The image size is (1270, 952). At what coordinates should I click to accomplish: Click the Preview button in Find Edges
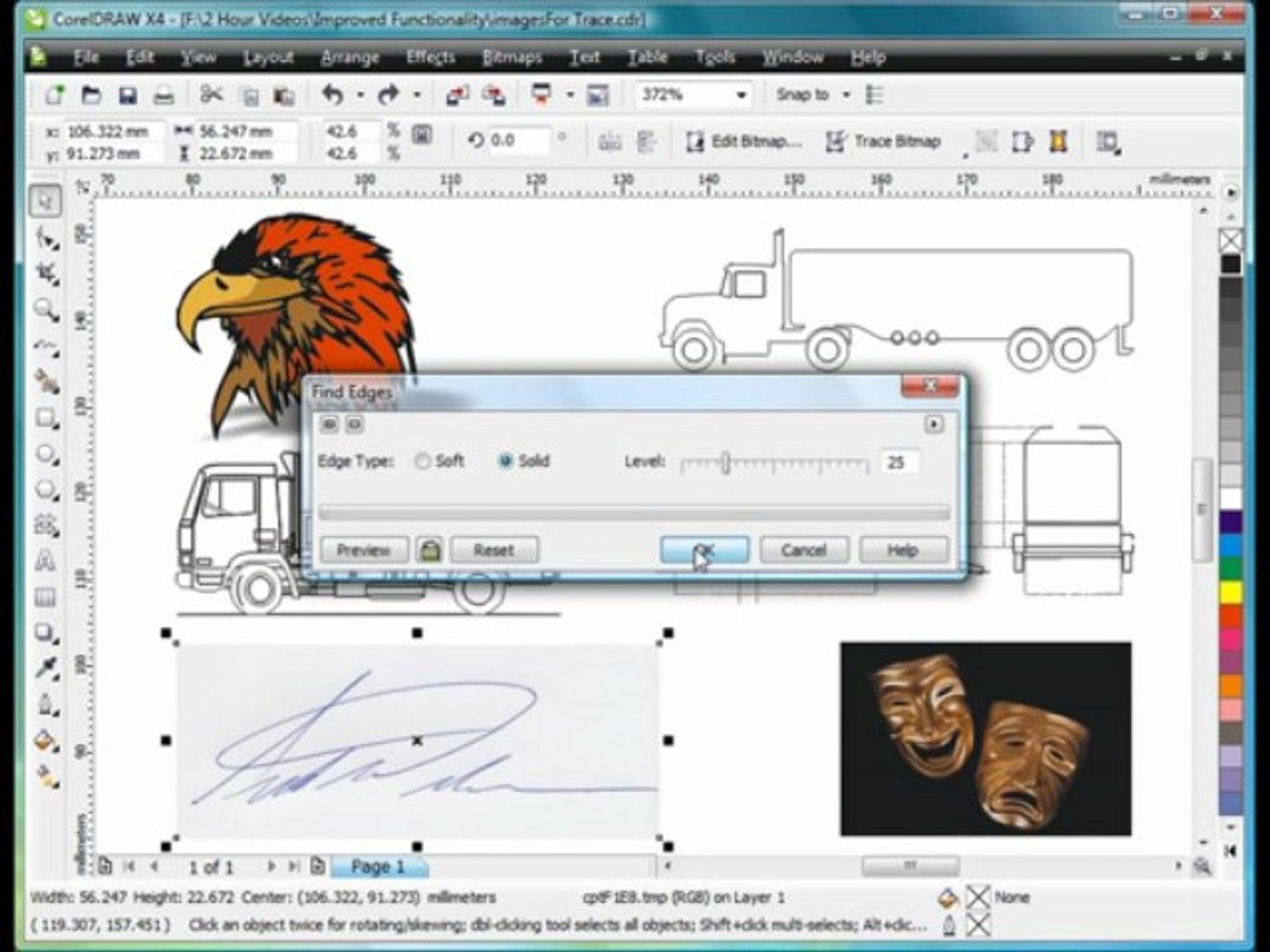pos(363,550)
